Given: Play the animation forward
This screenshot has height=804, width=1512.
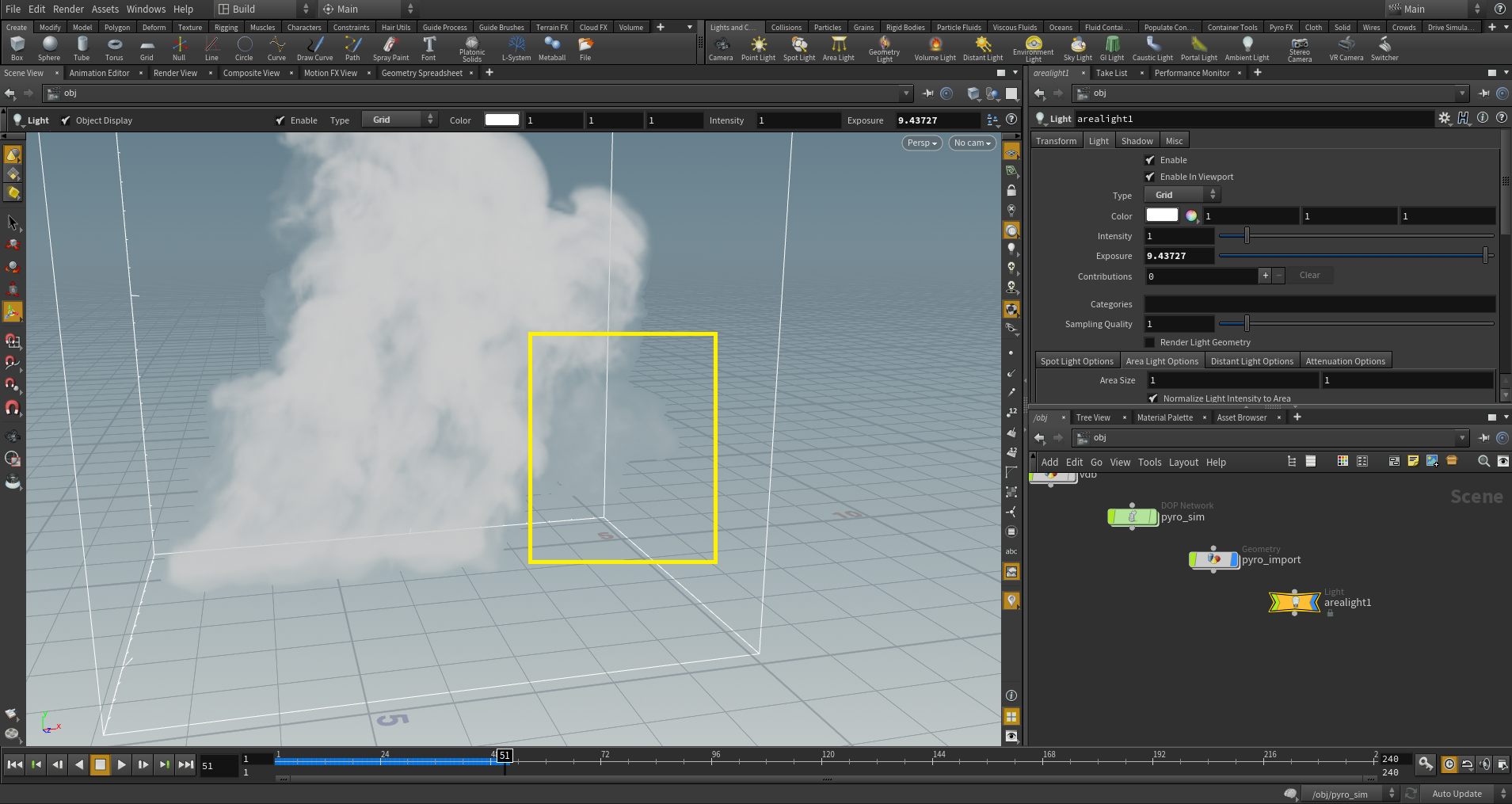Looking at the screenshot, I should coord(121,764).
